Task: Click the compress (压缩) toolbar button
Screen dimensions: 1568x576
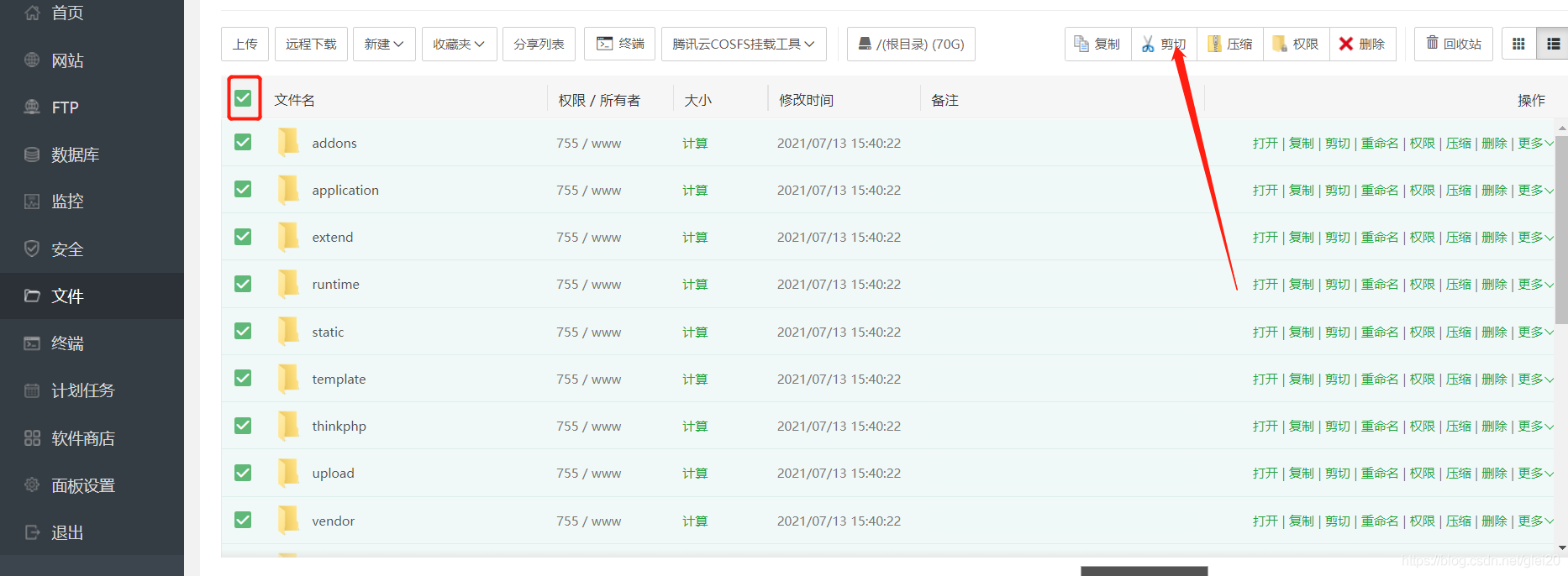Action: coord(1229,44)
